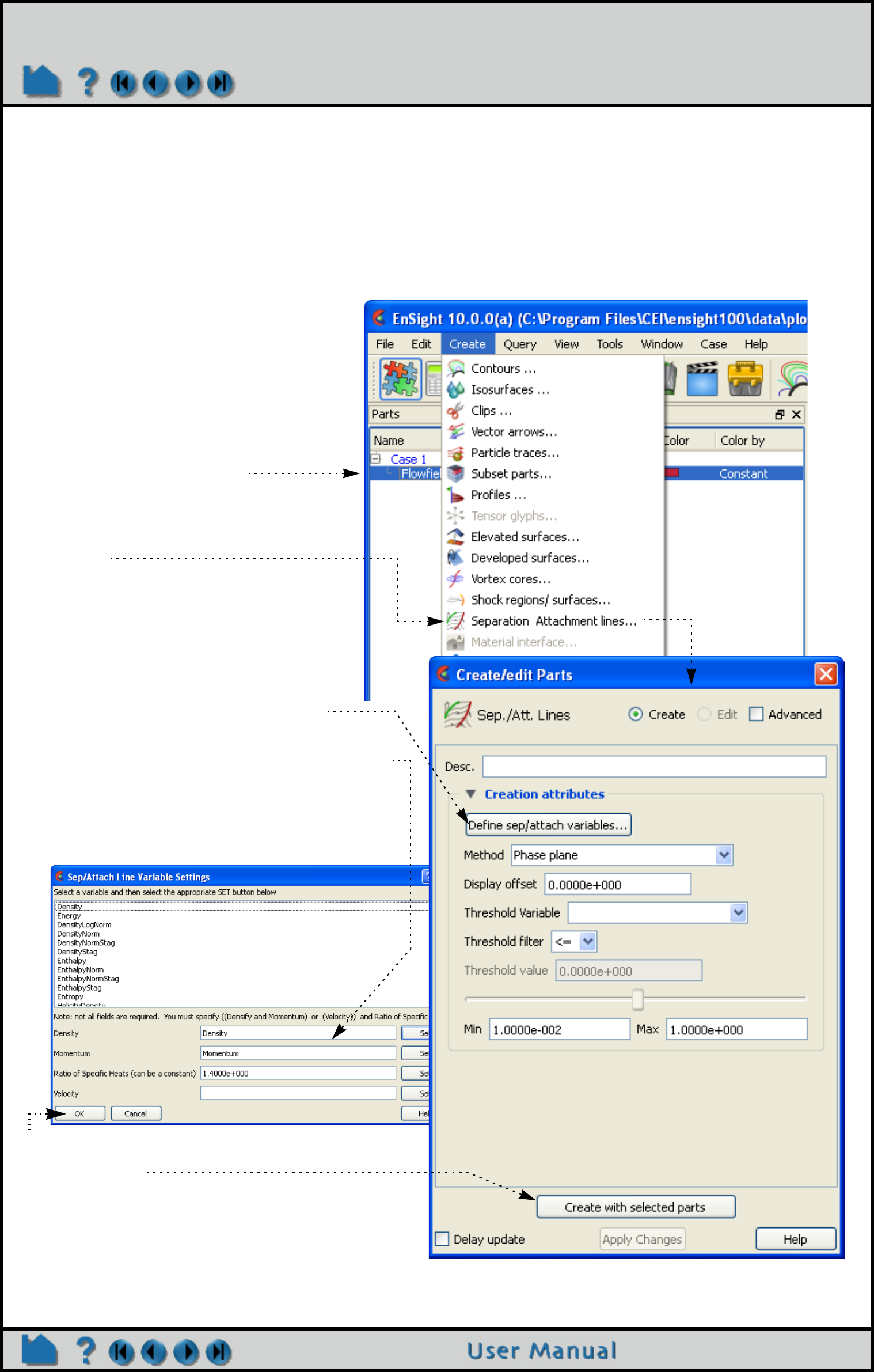Image resolution: width=874 pixels, height=1372 pixels.
Task: Click the Contours icon in the Create menu
Action: (x=456, y=368)
